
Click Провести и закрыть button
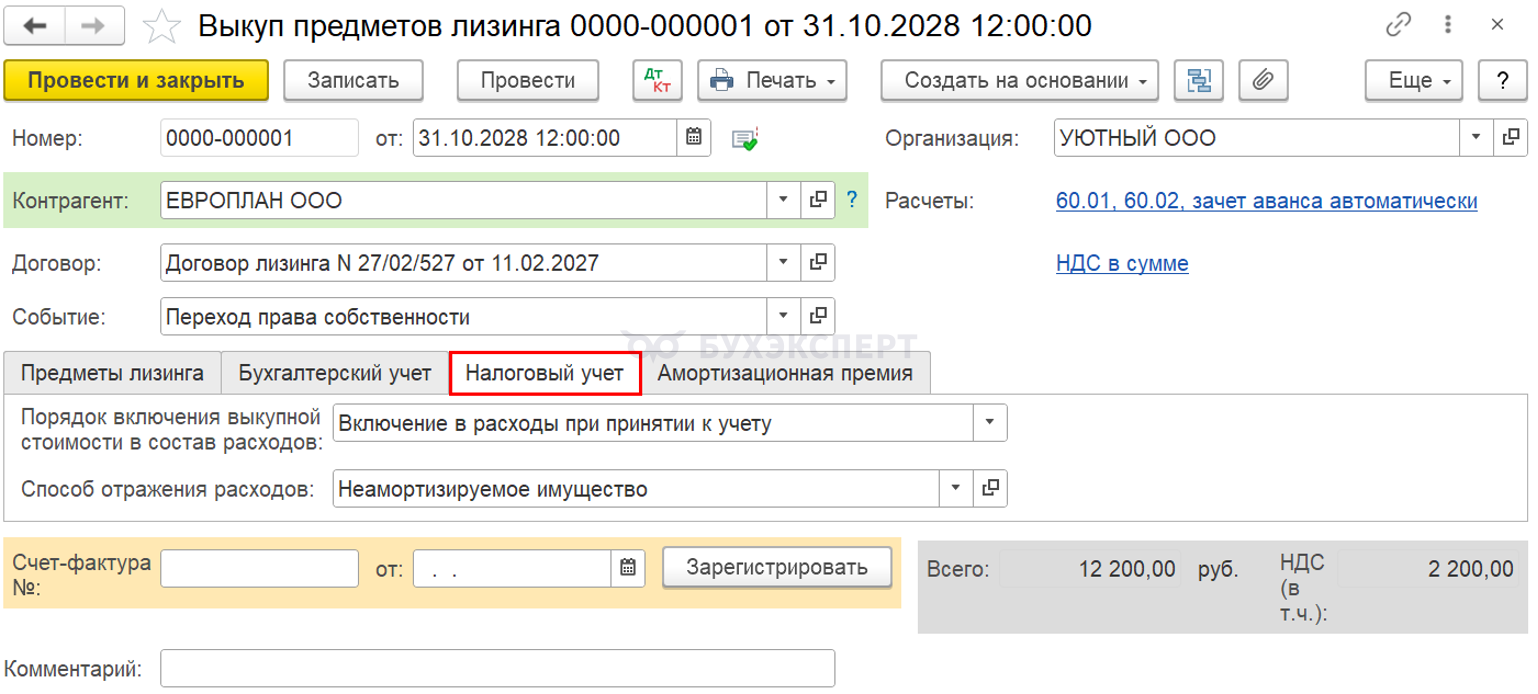pyautogui.click(x=136, y=81)
